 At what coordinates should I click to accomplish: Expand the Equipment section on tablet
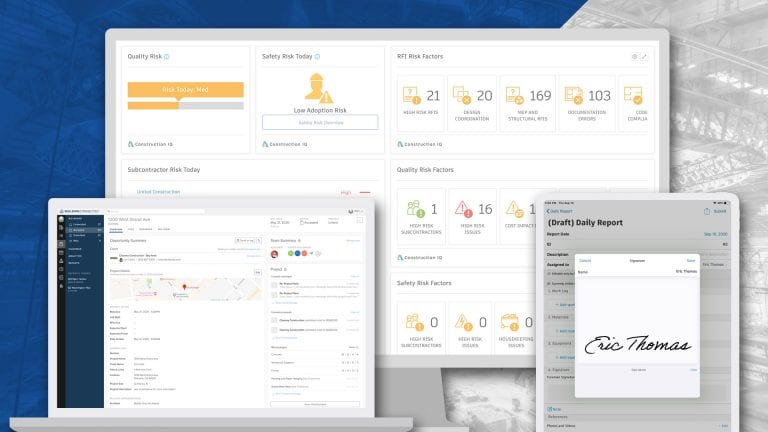(x=559, y=343)
